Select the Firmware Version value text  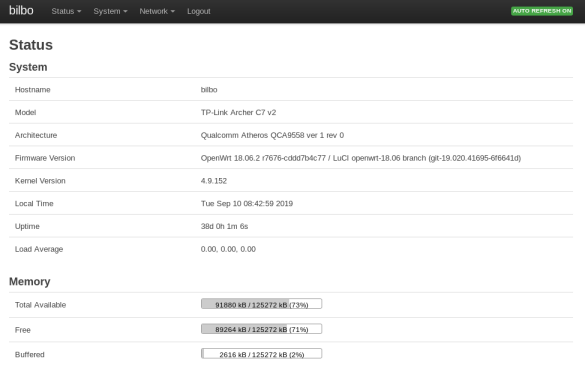coord(361,158)
